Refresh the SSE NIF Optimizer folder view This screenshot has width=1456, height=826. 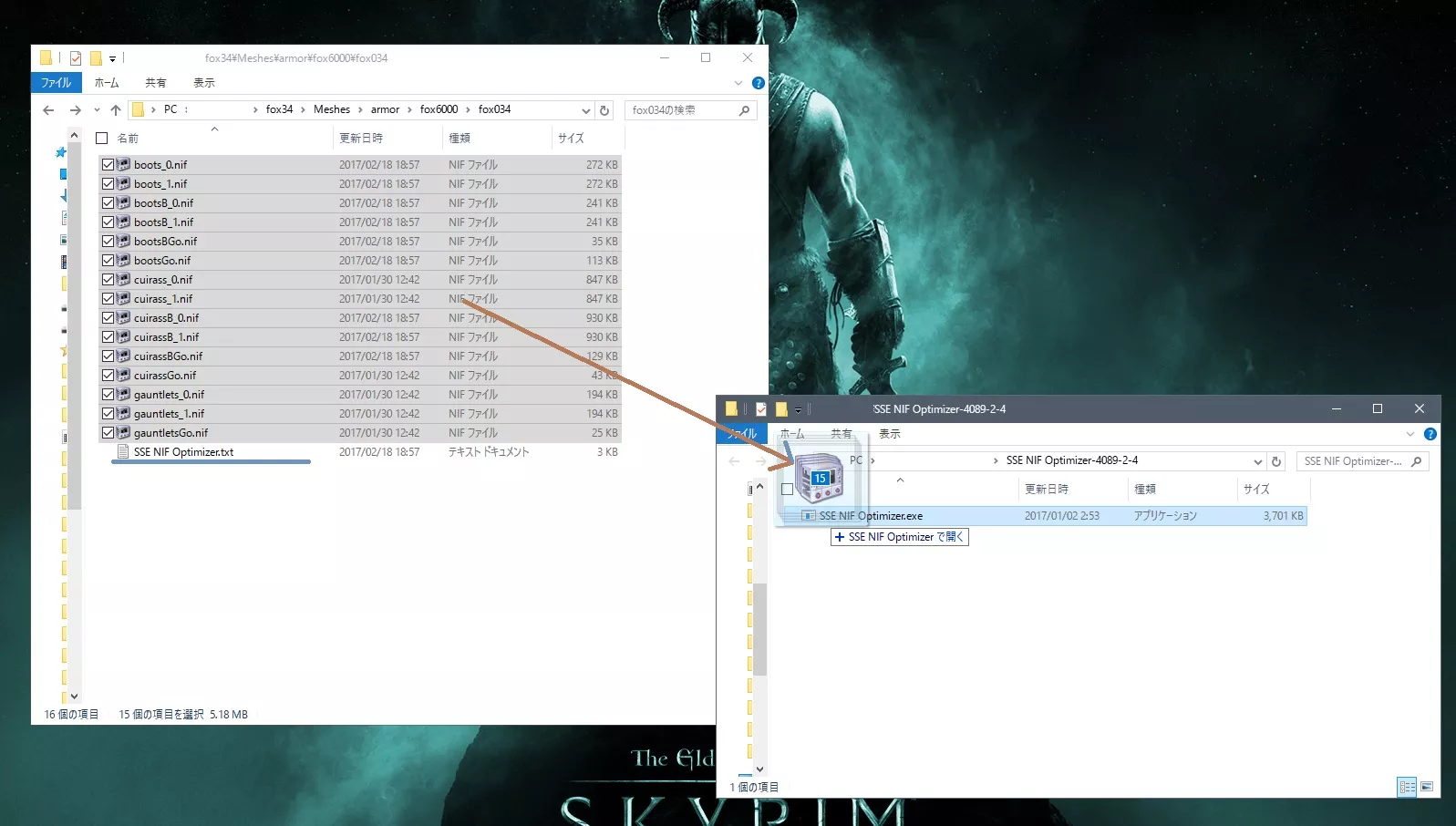click(x=1276, y=461)
